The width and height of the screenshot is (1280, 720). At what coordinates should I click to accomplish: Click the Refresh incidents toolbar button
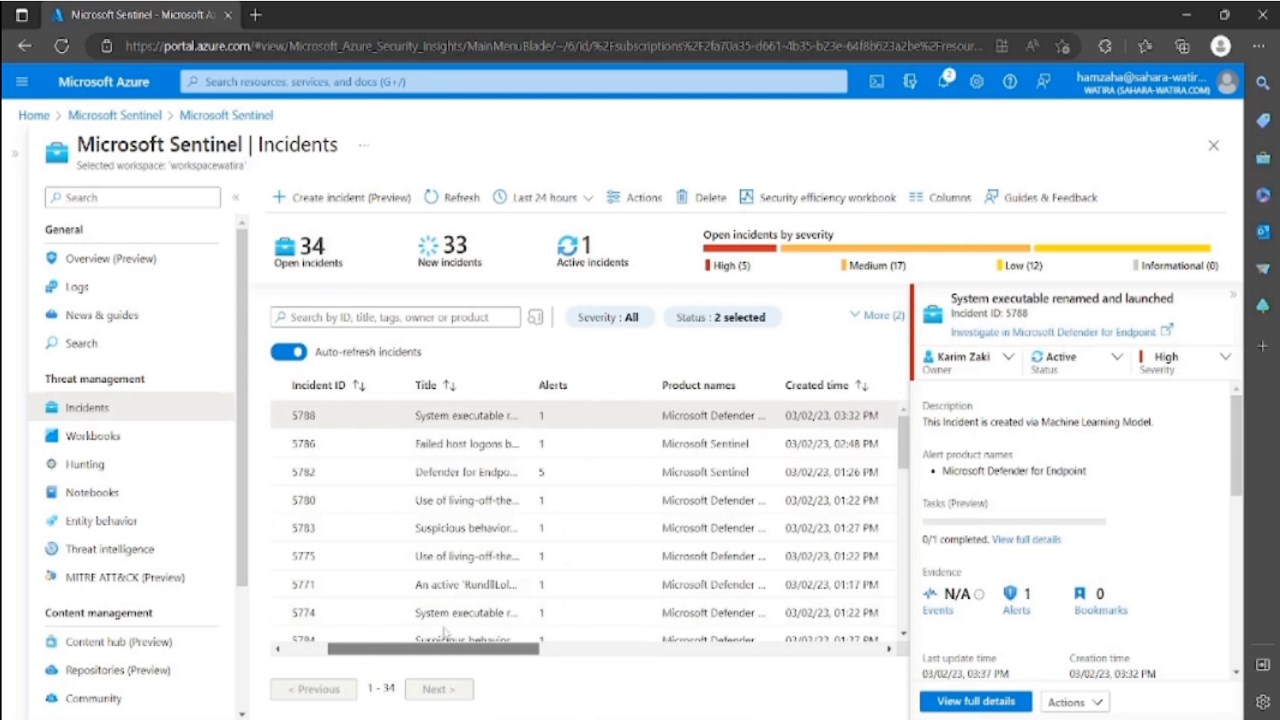(452, 198)
